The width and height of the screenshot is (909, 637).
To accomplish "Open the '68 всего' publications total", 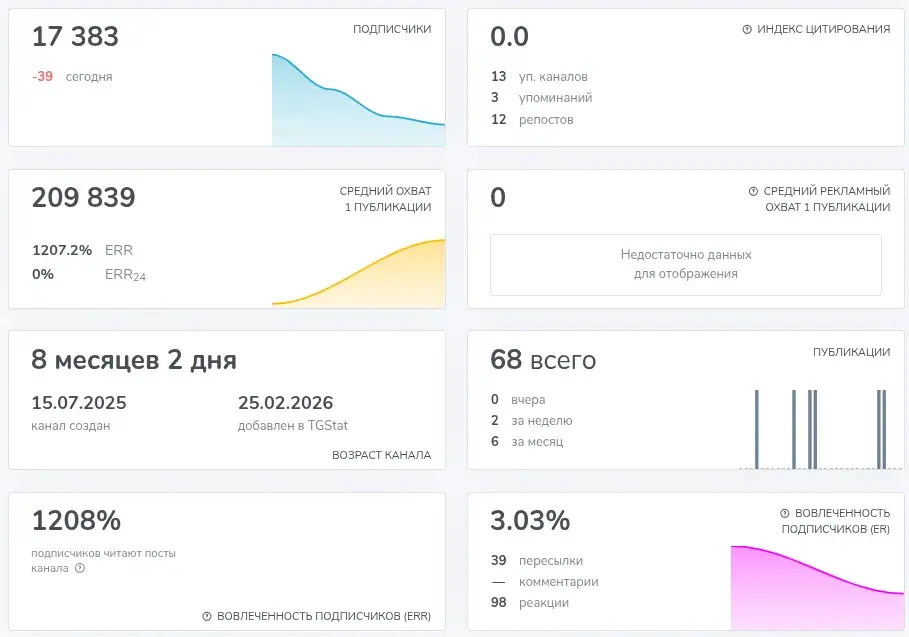I will pyautogui.click(x=543, y=360).
